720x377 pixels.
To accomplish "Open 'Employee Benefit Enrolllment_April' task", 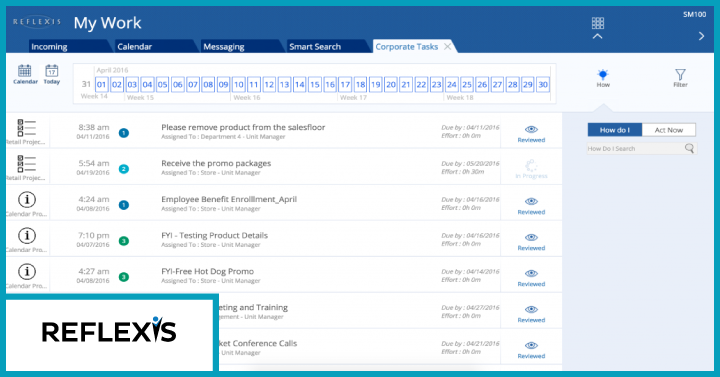I will 229,199.
